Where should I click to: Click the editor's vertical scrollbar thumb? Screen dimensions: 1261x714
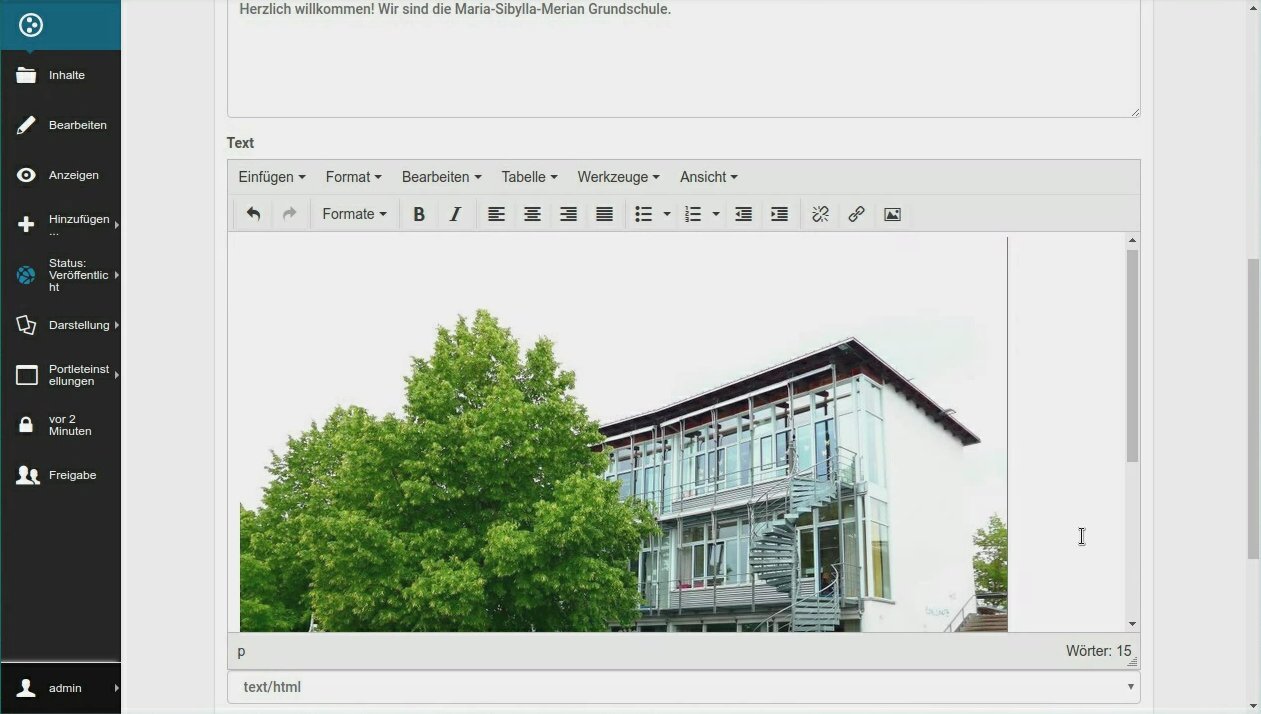point(1132,355)
